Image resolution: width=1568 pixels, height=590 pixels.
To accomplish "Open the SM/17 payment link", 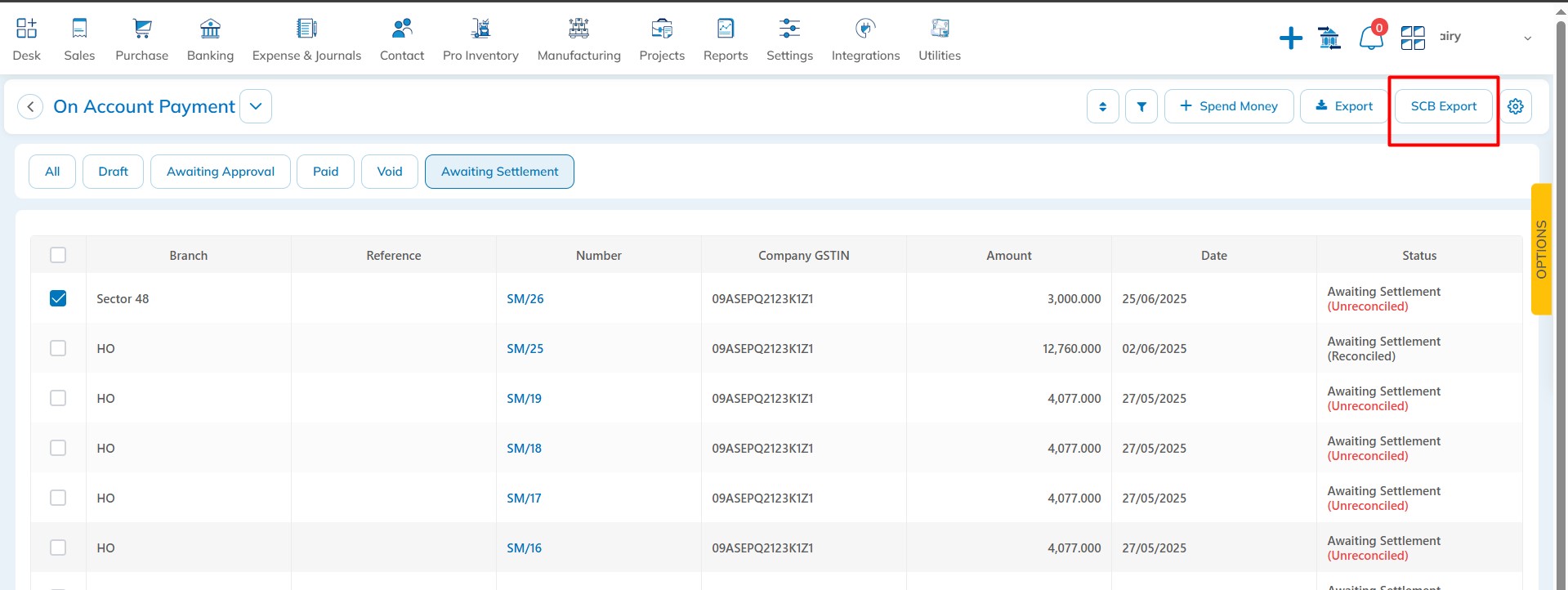I will [524, 498].
